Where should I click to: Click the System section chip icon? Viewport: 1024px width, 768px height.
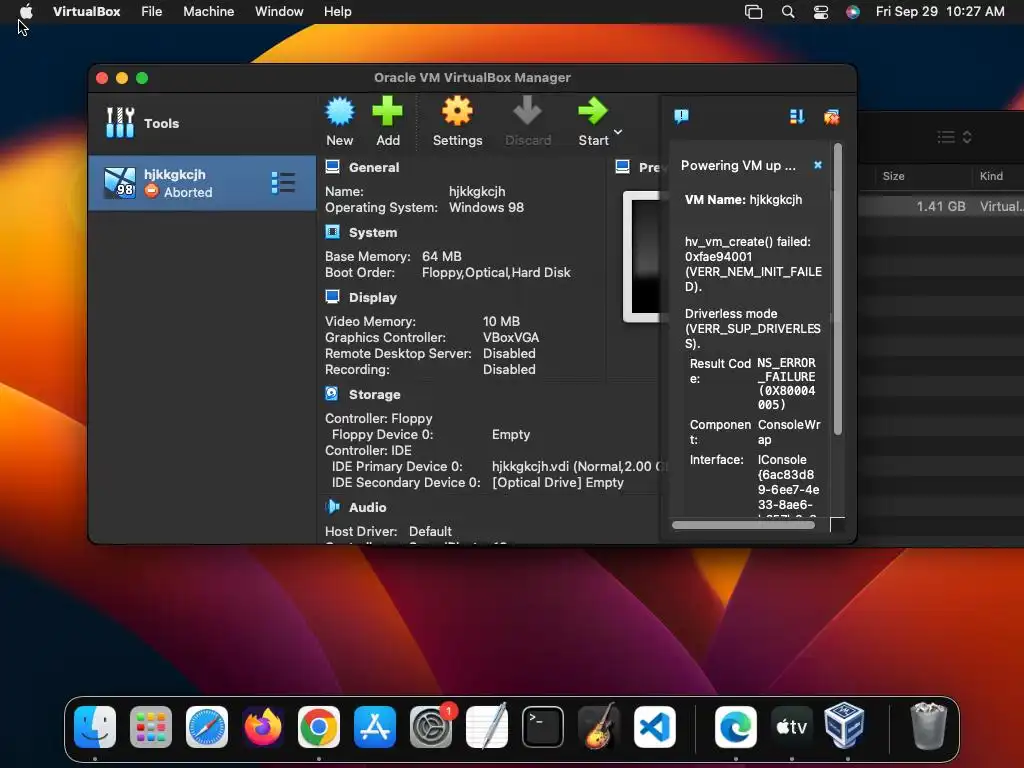point(332,232)
